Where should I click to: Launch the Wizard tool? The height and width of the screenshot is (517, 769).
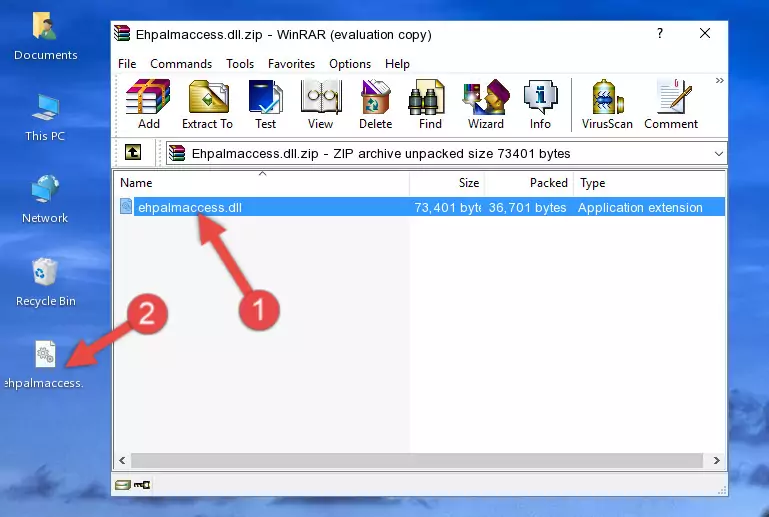pos(486,104)
